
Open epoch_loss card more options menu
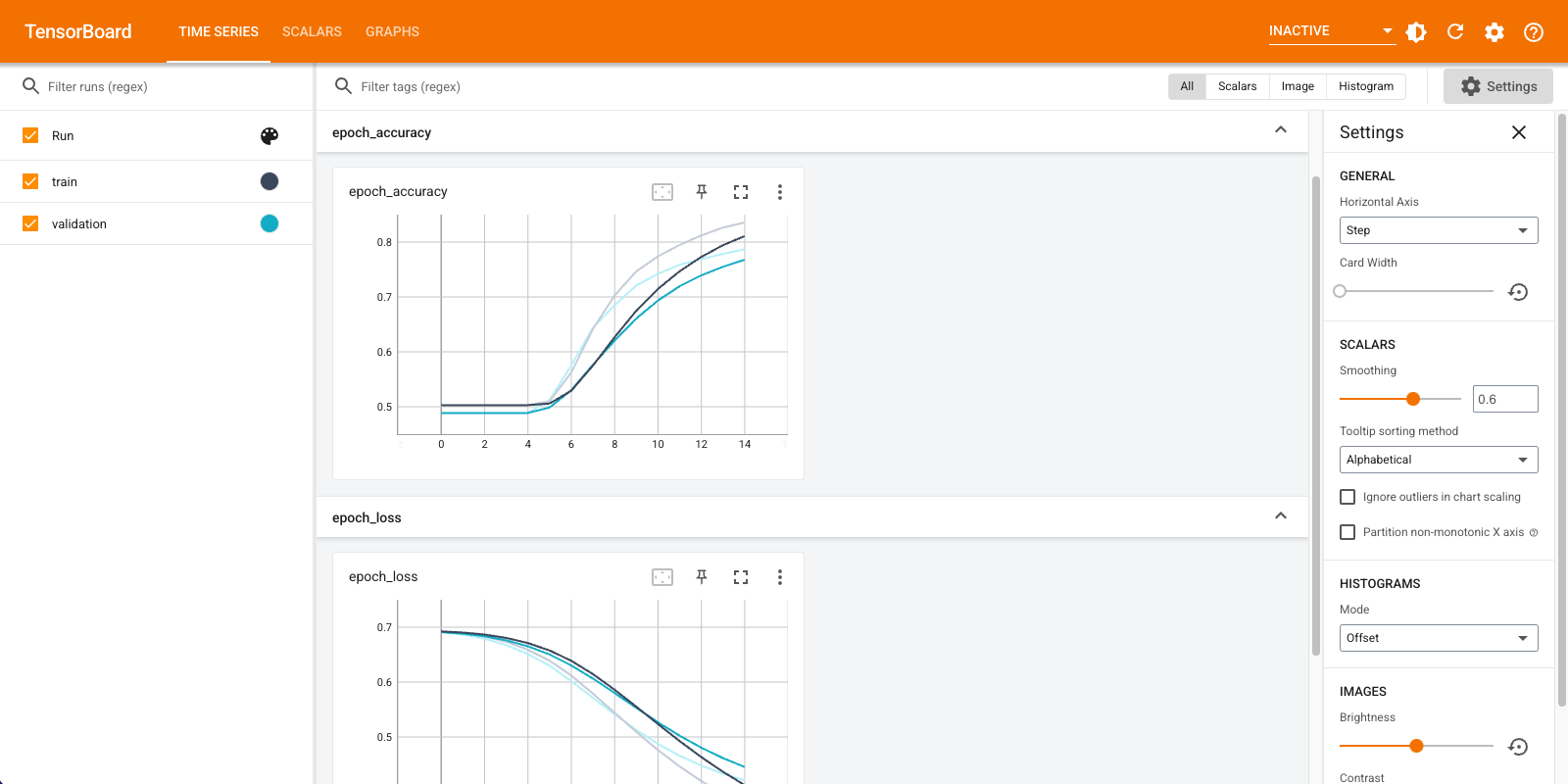780,577
